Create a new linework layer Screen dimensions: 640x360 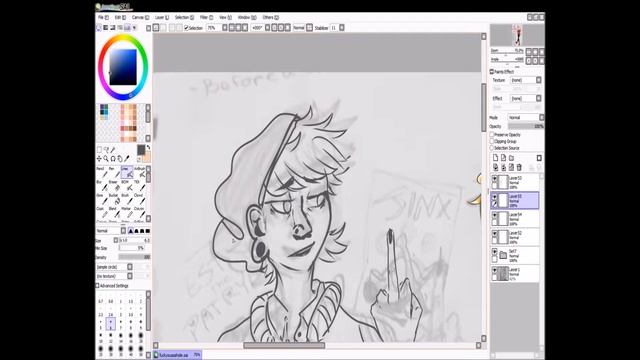tap(503, 158)
